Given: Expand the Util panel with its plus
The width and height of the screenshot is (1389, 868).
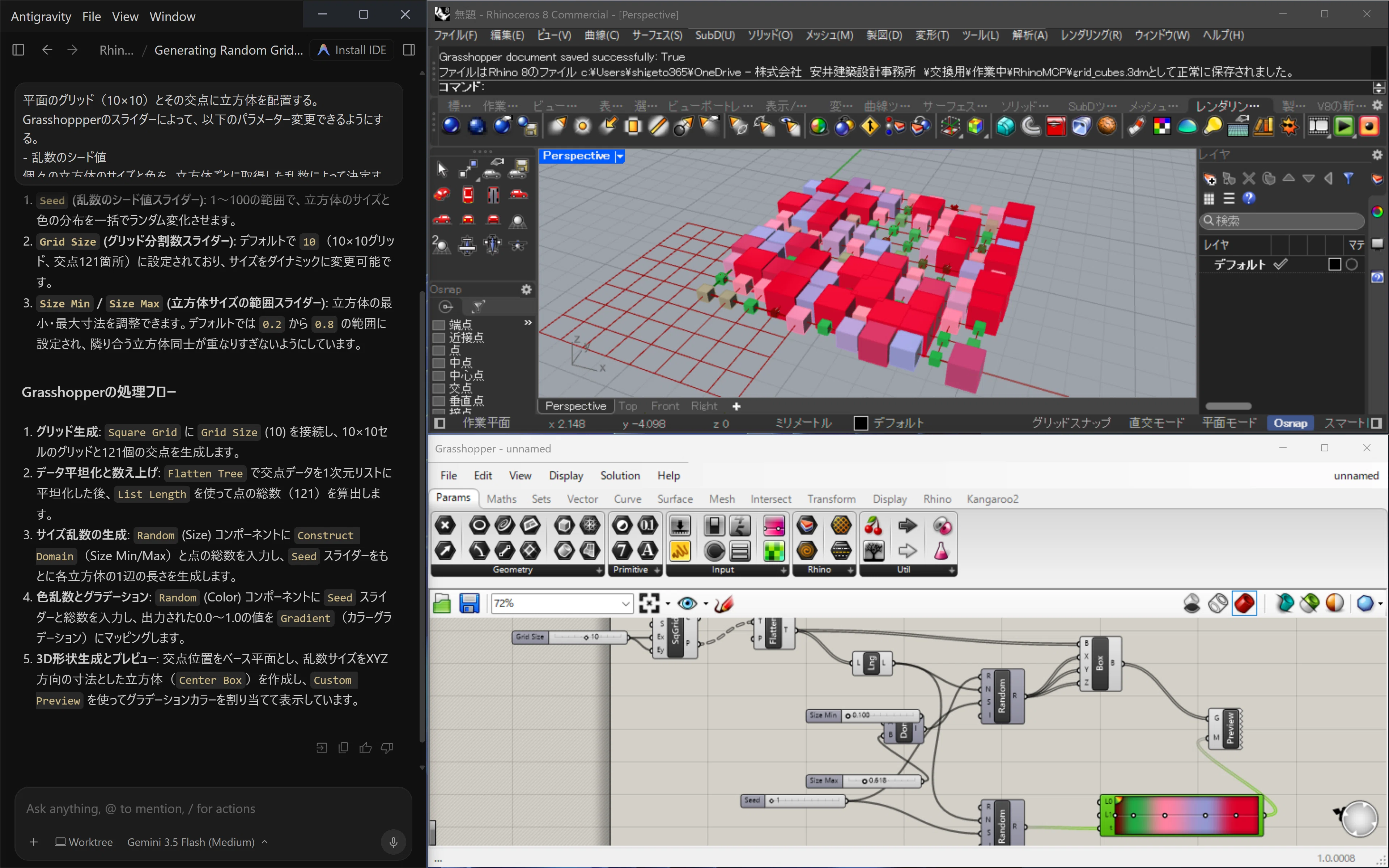Looking at the screenshot, I should (952, 570).
